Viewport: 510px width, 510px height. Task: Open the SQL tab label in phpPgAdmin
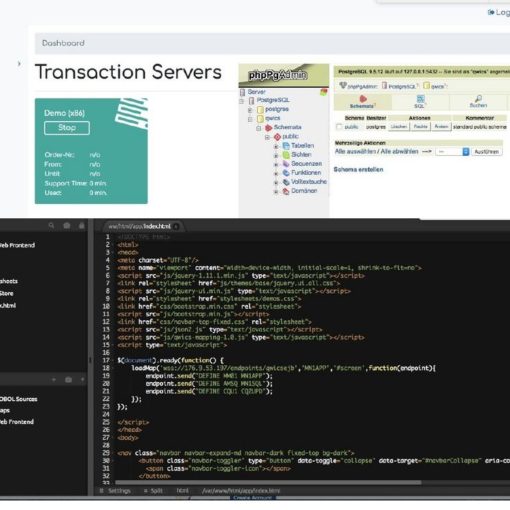tap(419, 106)
